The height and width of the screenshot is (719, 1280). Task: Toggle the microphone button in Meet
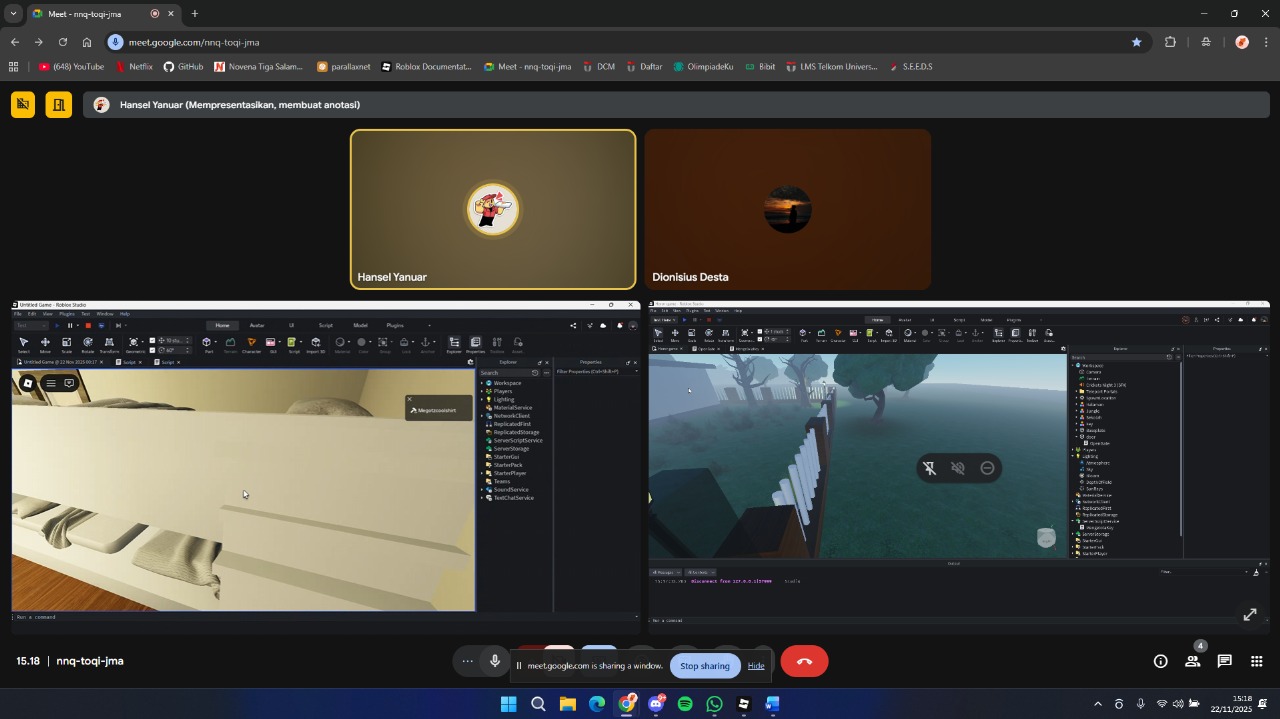pyautogui.click(x=494, y=661)
